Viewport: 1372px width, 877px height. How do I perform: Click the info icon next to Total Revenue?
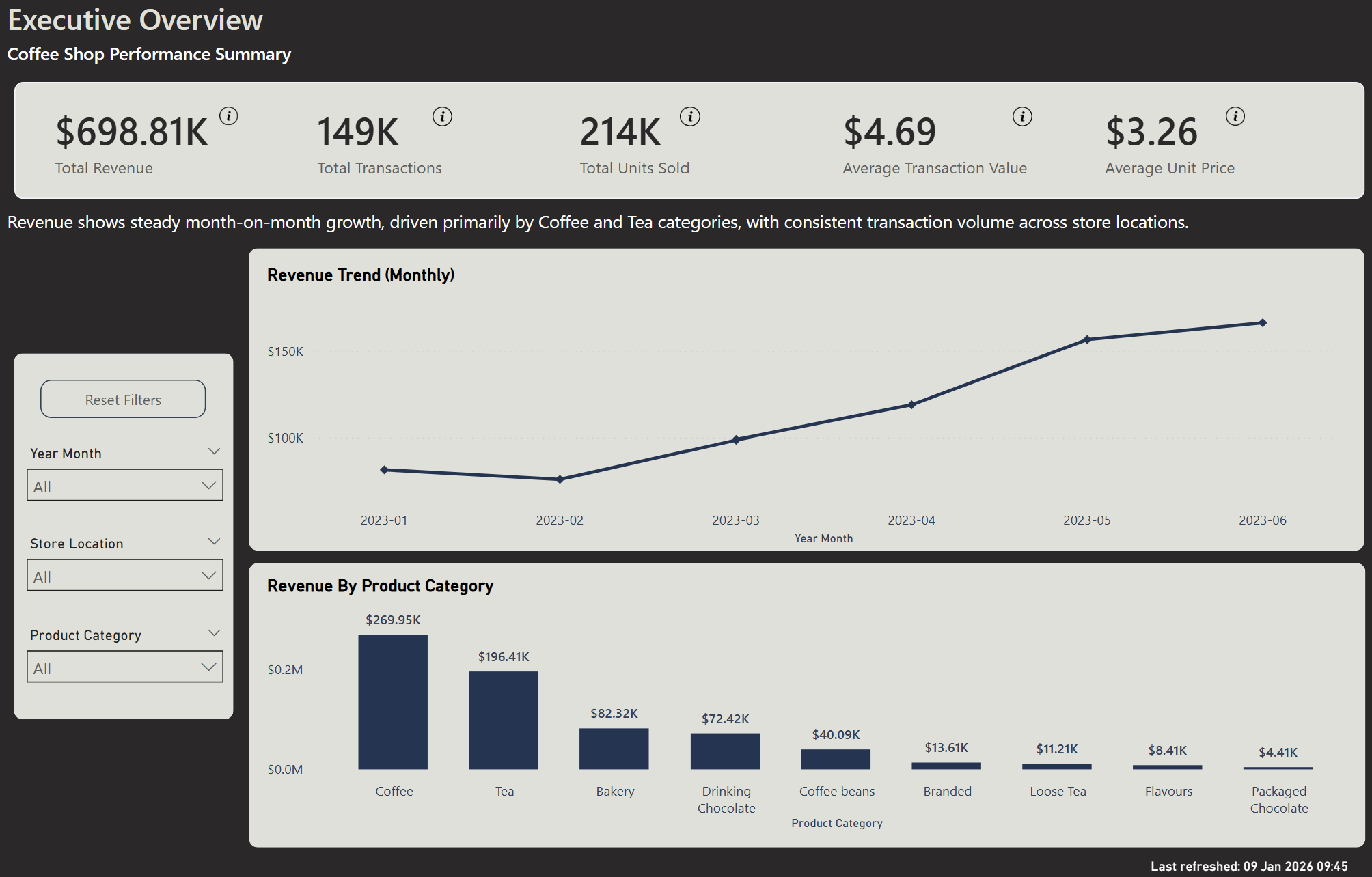coord(230,116)
